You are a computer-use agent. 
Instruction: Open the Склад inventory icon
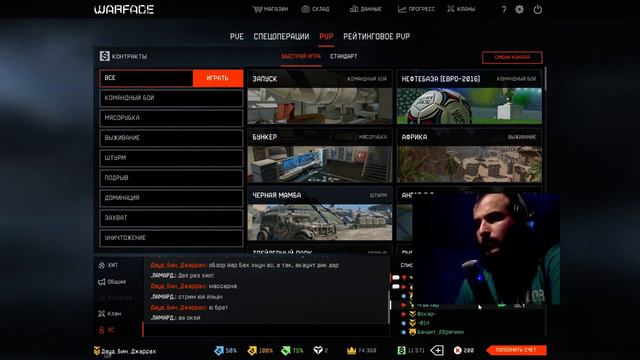(x=305, y=9)
